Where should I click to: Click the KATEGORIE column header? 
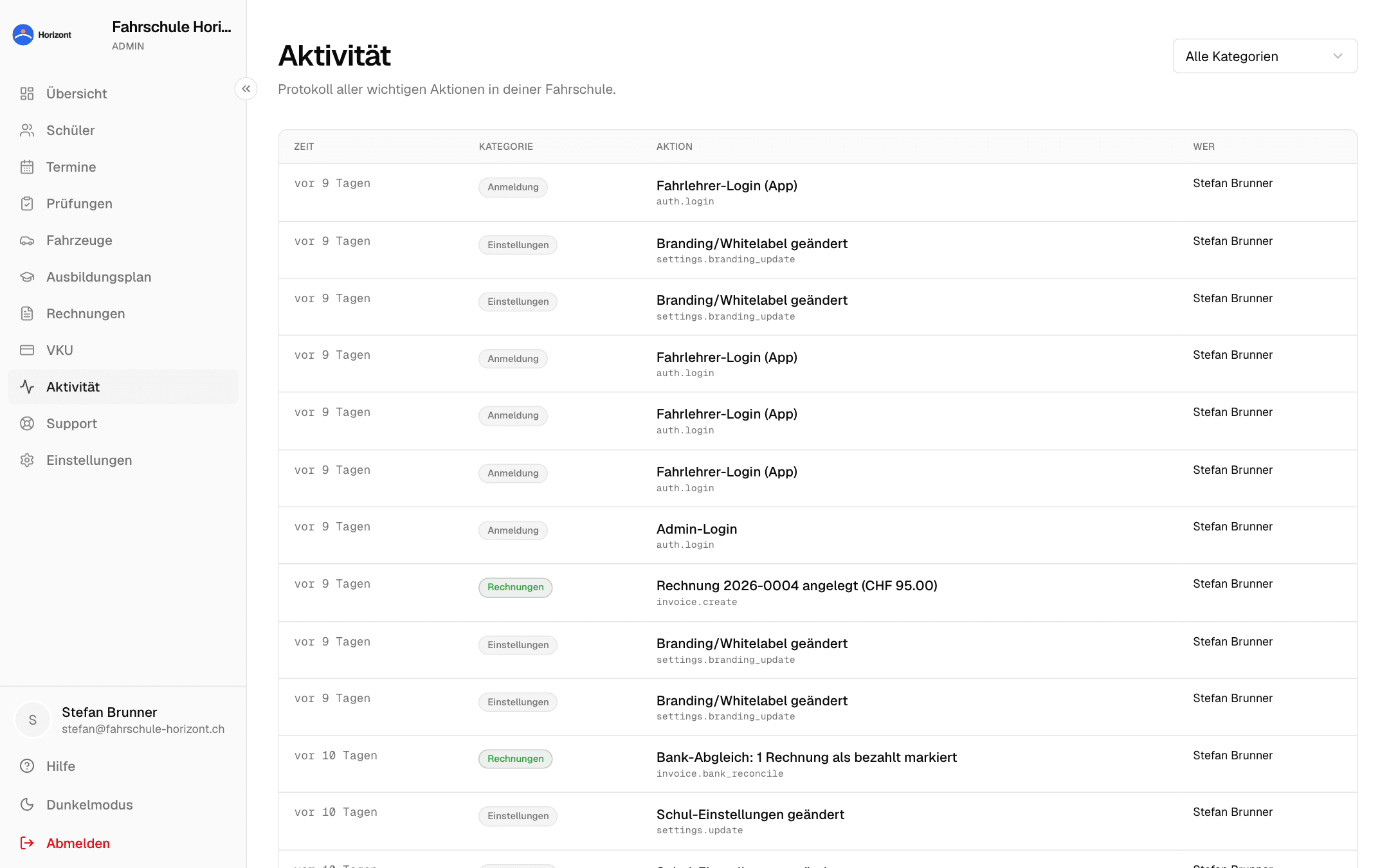tap(506, 147)
